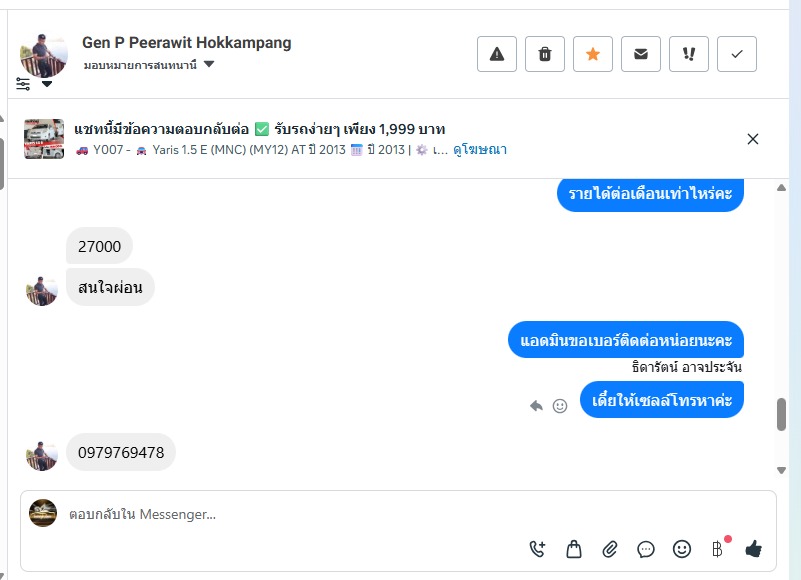Screen dimensions: 801x580
Task: Open saved replies speech bubble icon
Action: pyautogui.click(x=646, y=548)
